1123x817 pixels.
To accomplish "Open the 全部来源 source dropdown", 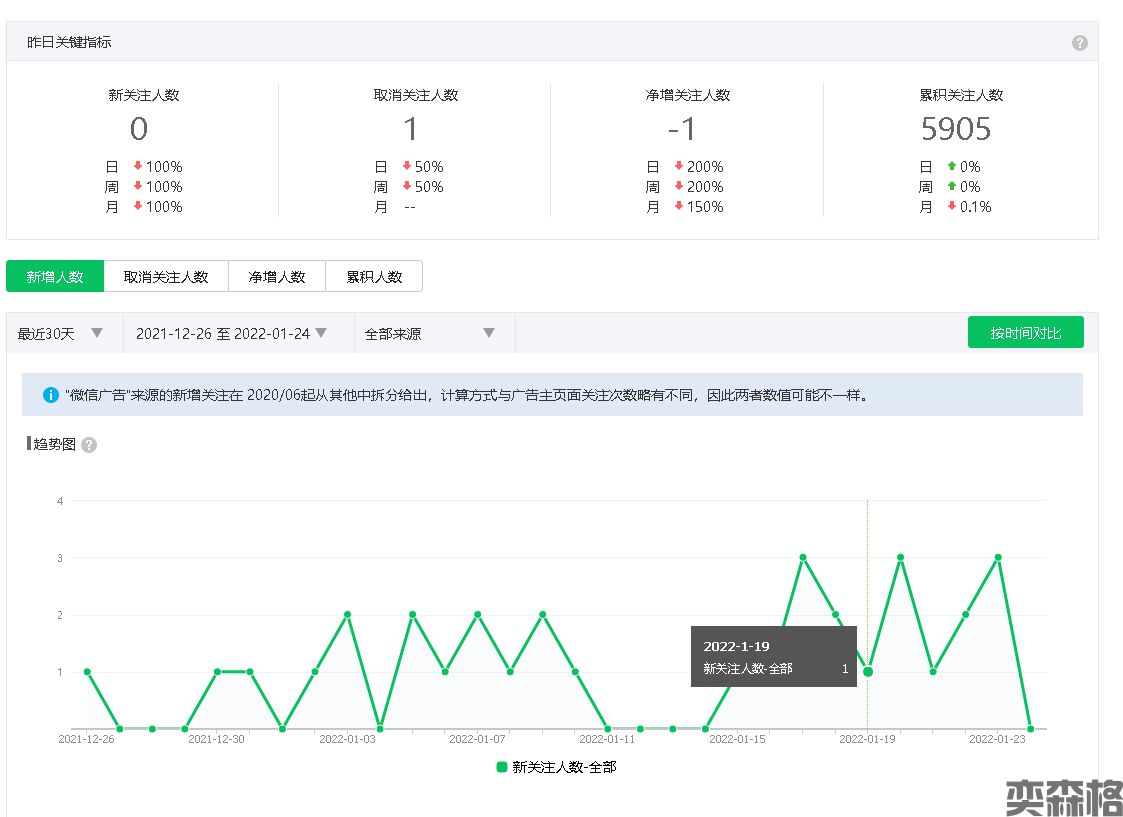I will click(x=431, y=334).
